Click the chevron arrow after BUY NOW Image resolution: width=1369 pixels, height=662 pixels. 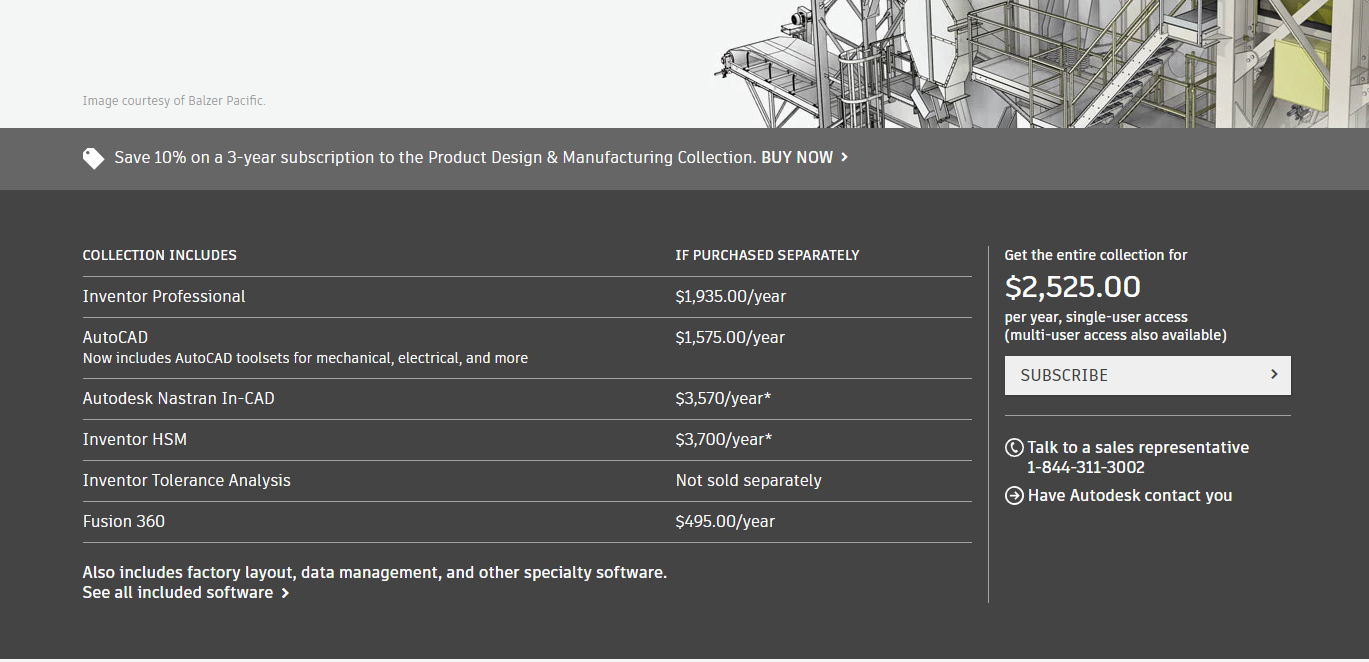(x=845, y=158)
